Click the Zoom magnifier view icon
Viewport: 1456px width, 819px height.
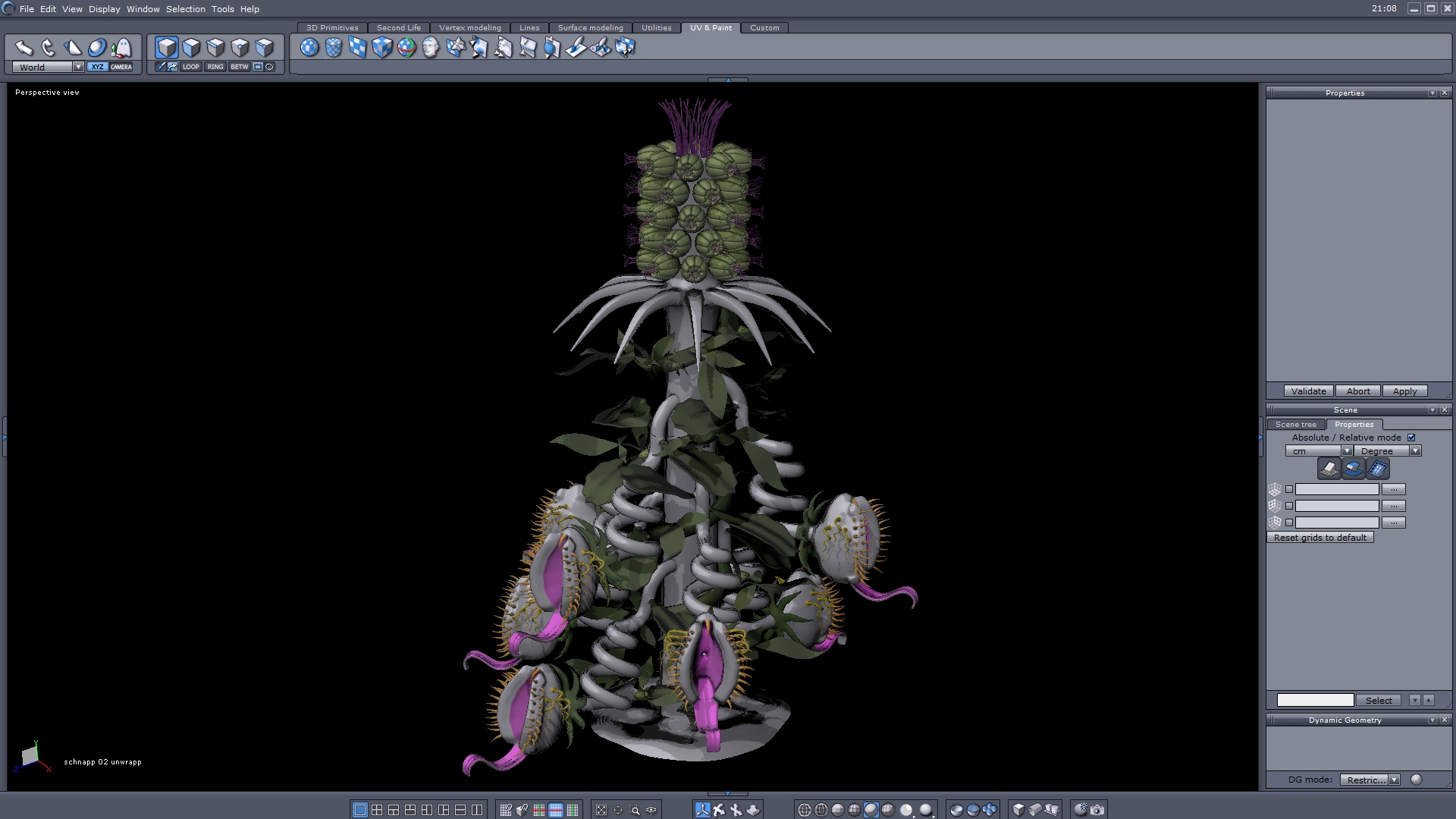635,810
